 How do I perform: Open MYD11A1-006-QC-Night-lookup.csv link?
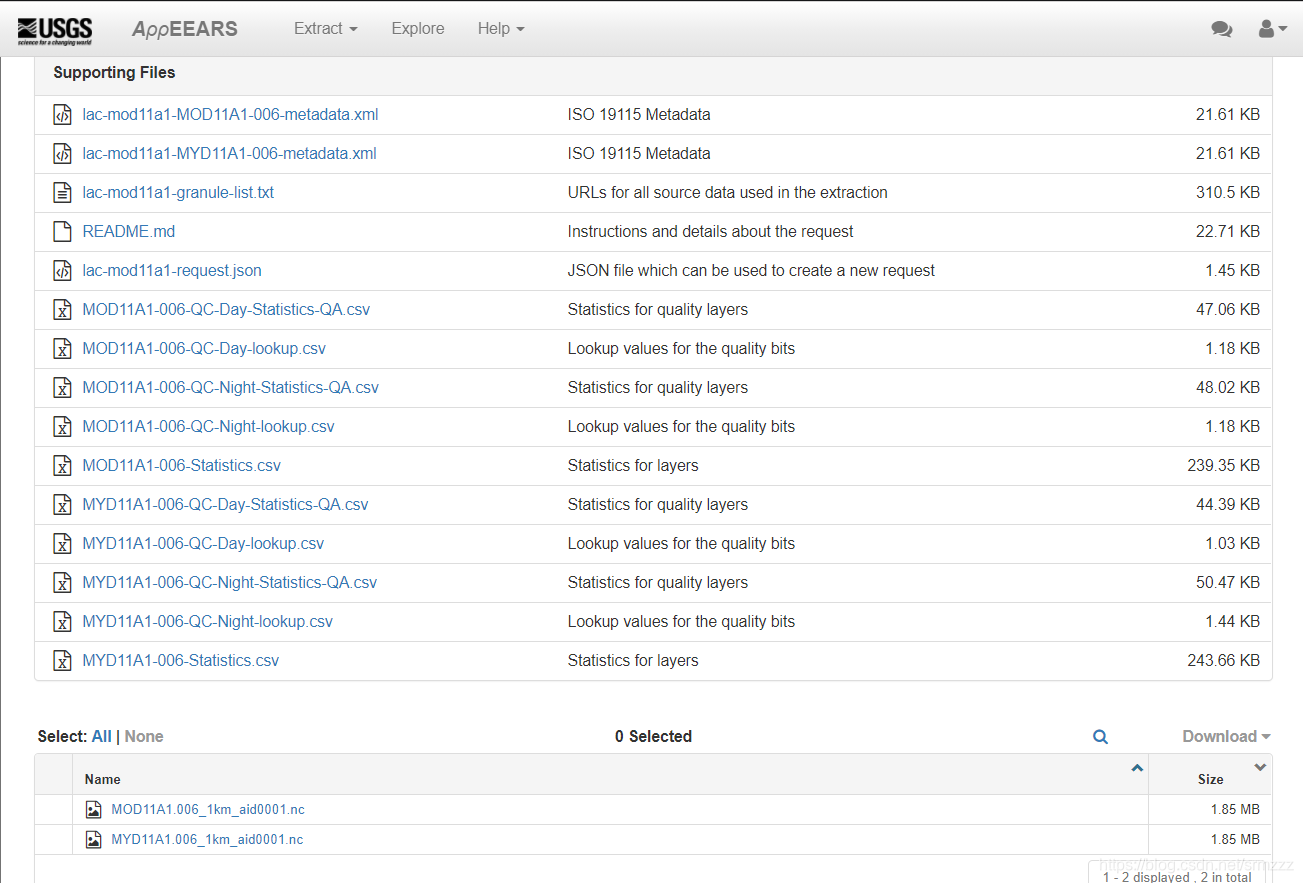pyautogui.click(x=207, y=622)
